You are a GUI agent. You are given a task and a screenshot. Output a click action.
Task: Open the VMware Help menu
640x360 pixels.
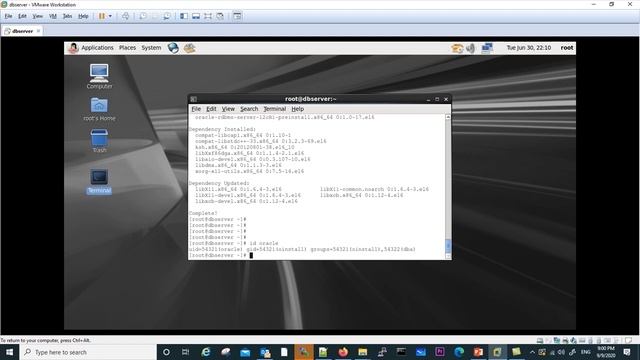[83, 16]
